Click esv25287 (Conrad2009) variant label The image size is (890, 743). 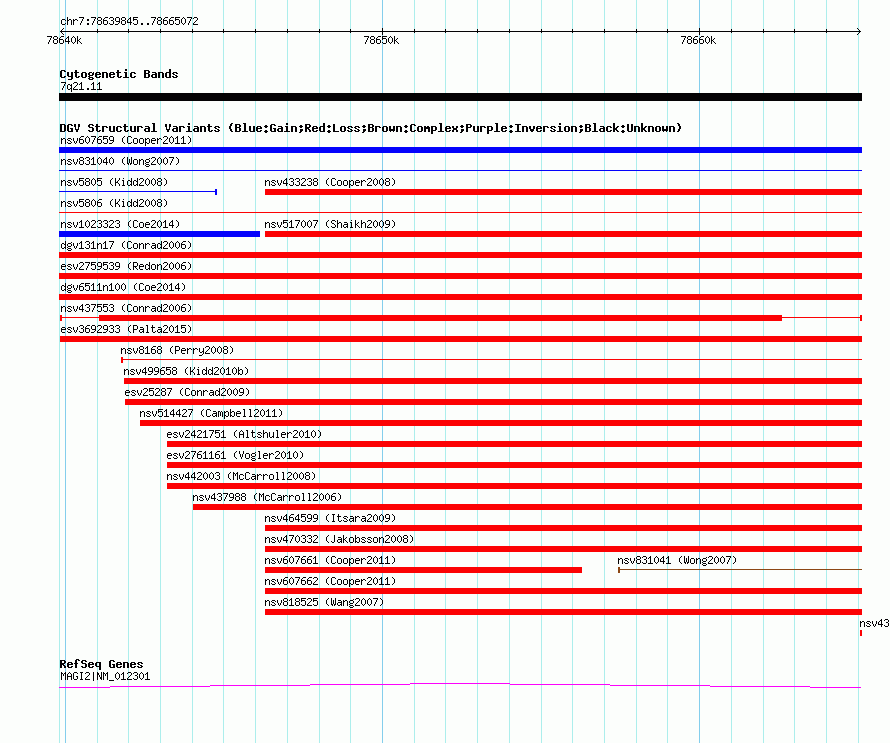187,392
